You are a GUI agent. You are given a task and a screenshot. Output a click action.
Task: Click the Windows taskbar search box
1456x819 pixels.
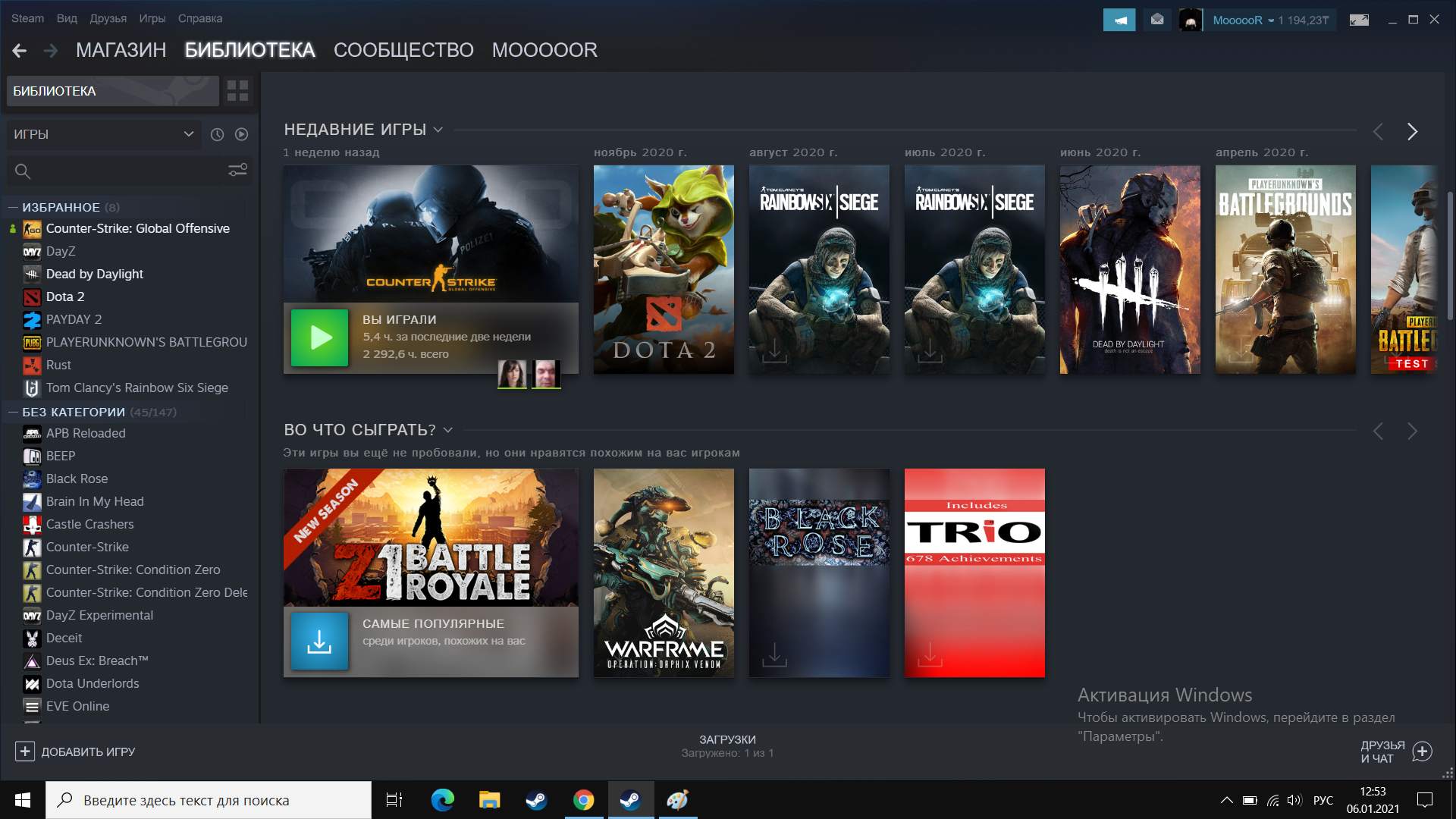coord(209,800)
